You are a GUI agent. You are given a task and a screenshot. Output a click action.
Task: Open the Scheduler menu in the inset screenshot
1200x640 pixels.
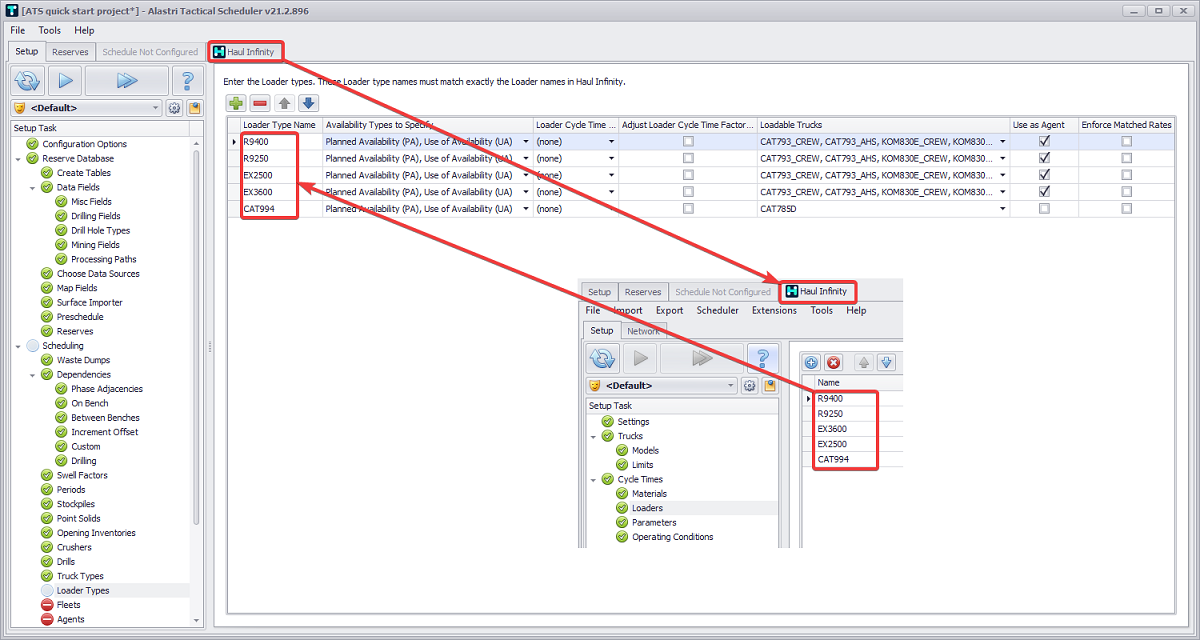pyautogui.click(x=718, y=310)
